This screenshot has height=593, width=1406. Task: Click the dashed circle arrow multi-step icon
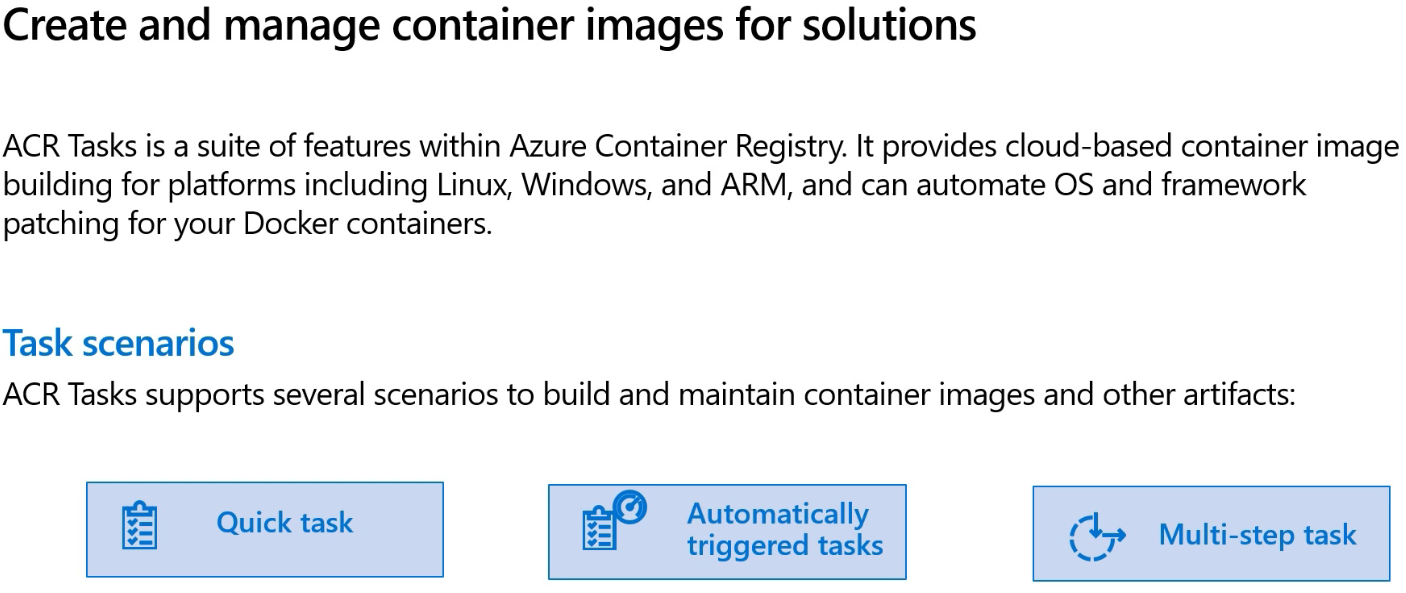click(1096, 536)
